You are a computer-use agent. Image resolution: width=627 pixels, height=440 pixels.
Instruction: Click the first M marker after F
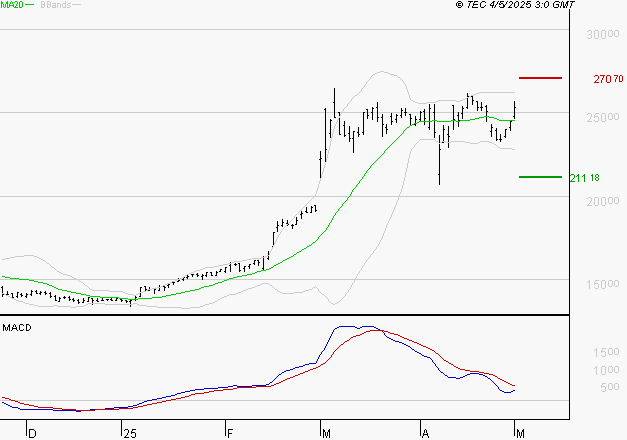point(326,434)
